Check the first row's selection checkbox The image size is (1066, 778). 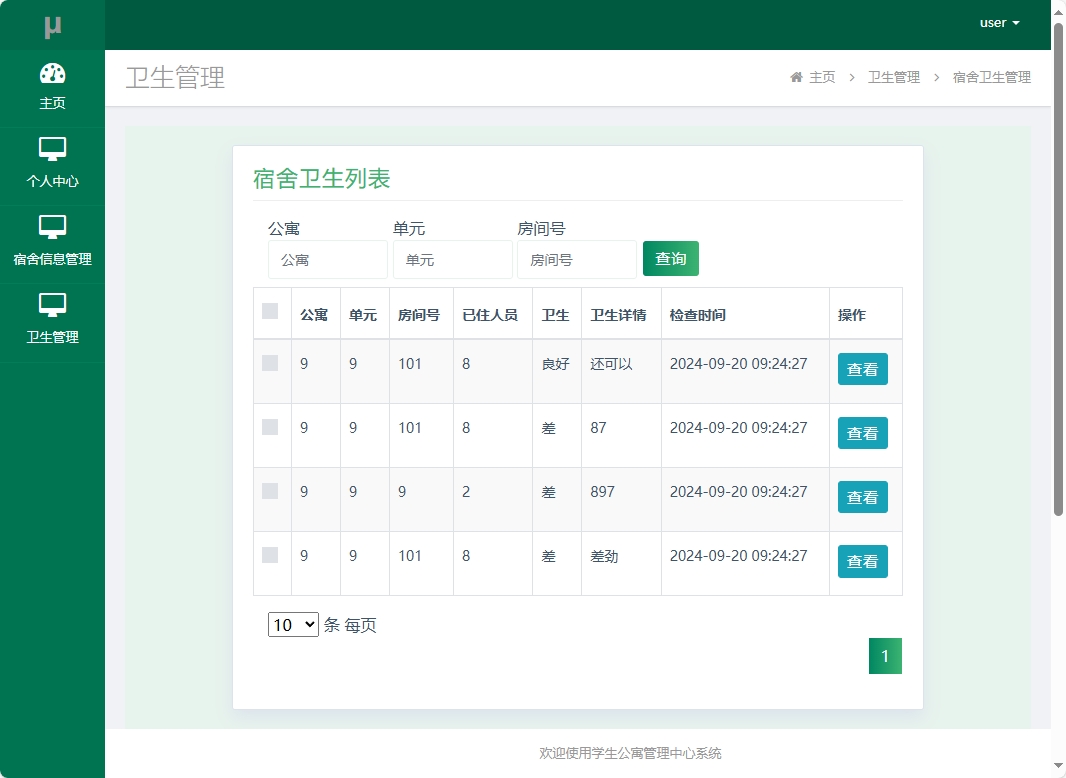270,365
